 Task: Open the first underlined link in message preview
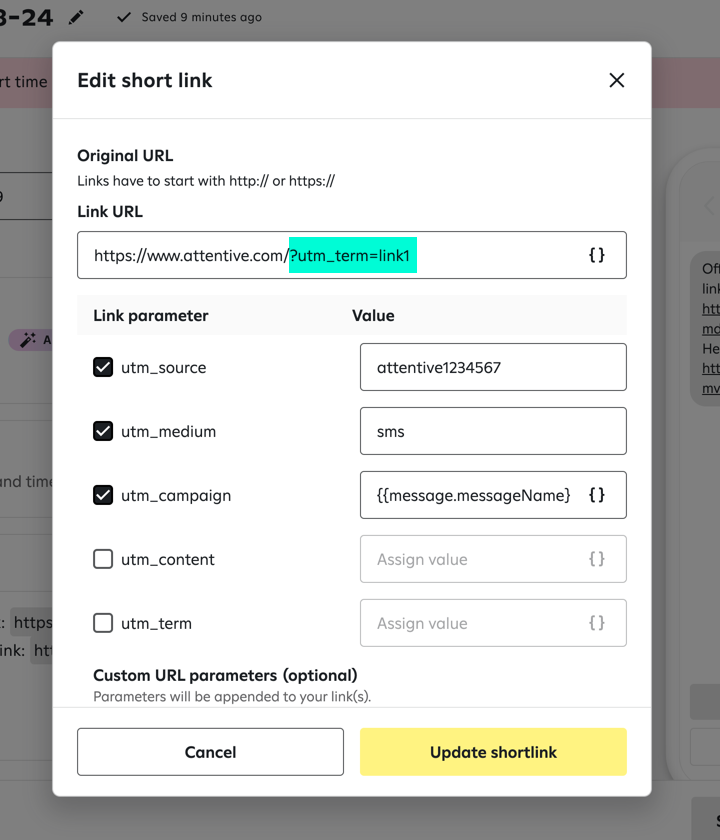710,309
